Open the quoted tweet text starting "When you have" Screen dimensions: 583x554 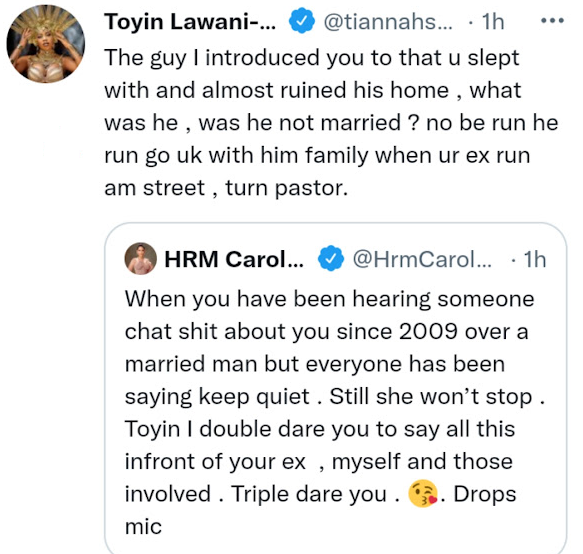[x=335, y=413]
